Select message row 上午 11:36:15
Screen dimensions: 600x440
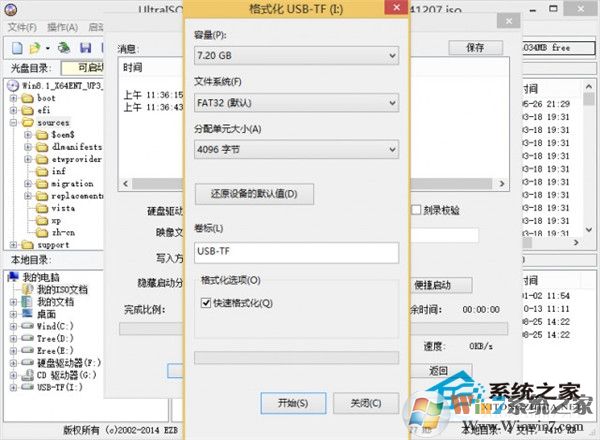pos(153,95)
